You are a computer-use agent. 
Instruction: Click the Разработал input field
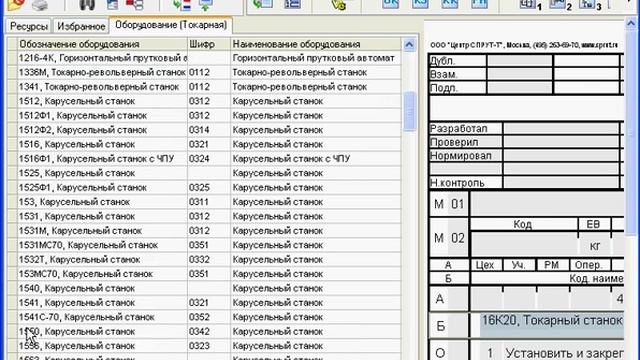pos(561,128)
